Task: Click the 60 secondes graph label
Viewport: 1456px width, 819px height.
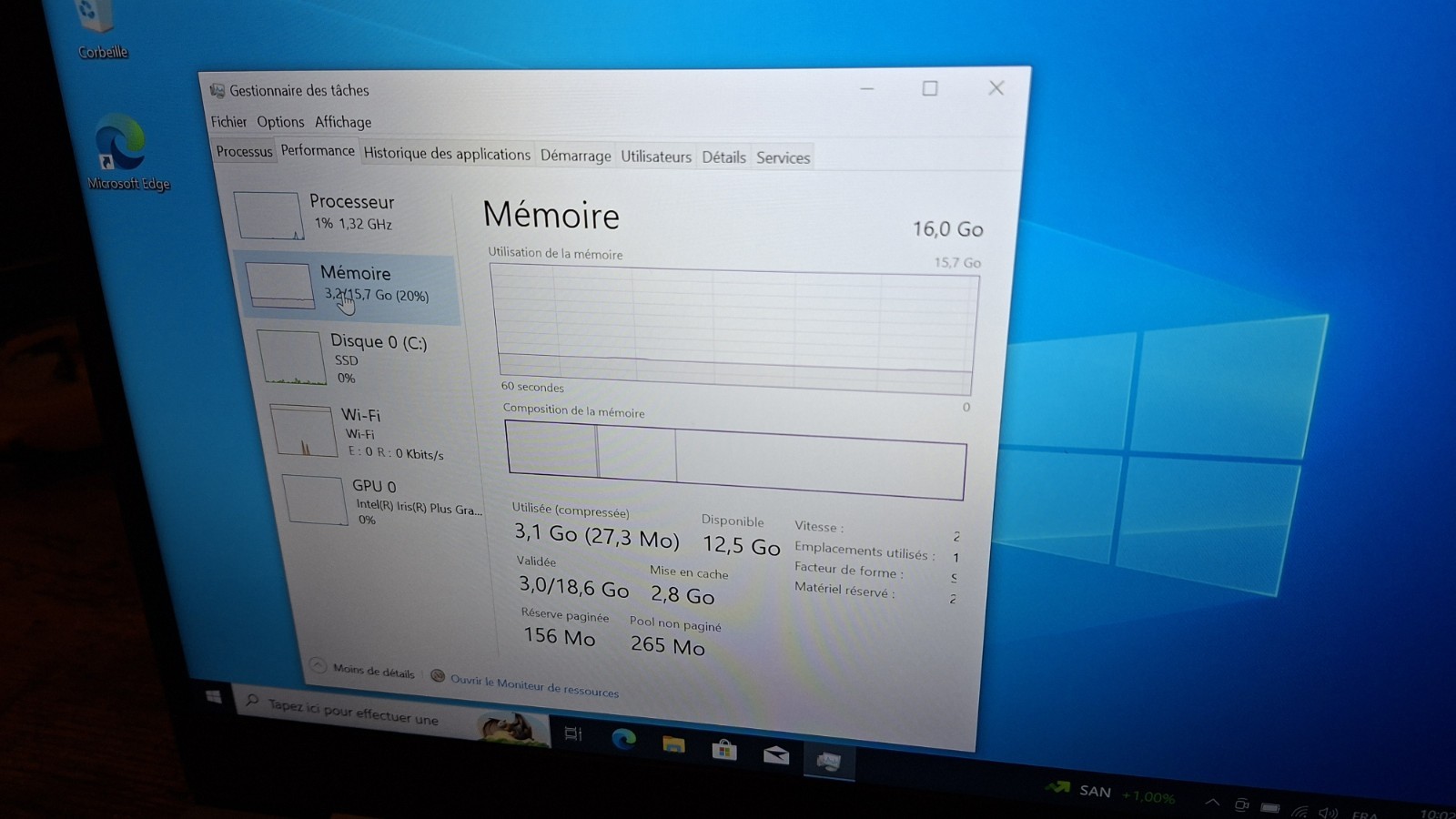Action: coord(532,386)
